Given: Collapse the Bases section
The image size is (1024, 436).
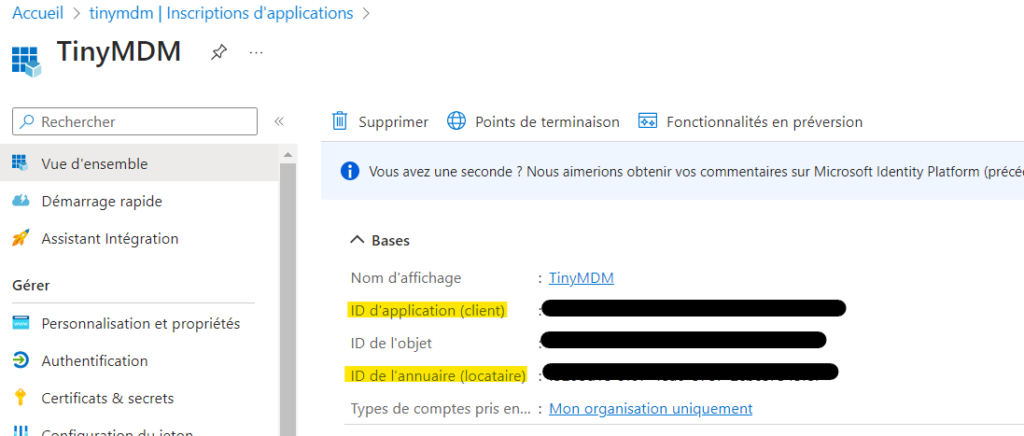Looking at the screenshot, I should [357, 240].
